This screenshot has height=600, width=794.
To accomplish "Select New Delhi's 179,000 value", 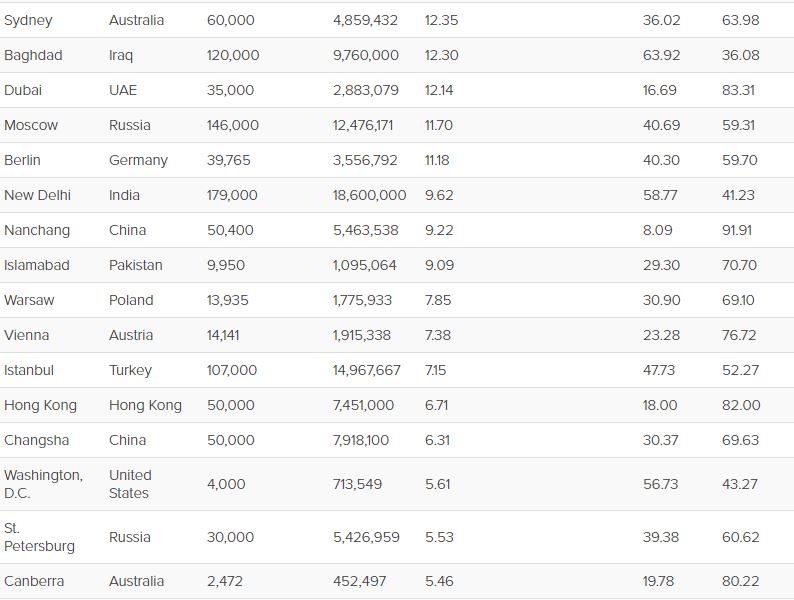I will 232,195.
